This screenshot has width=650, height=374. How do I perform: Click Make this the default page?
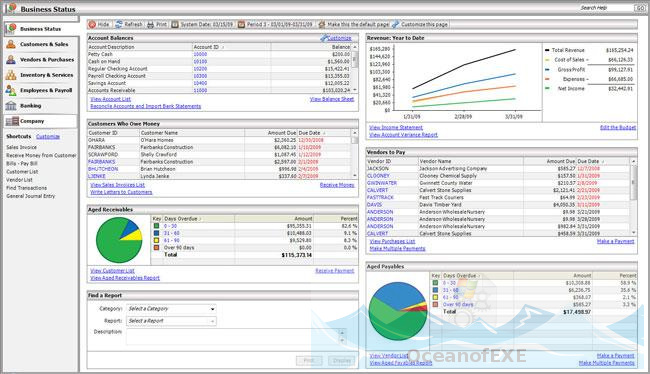(x=354, y=24)
